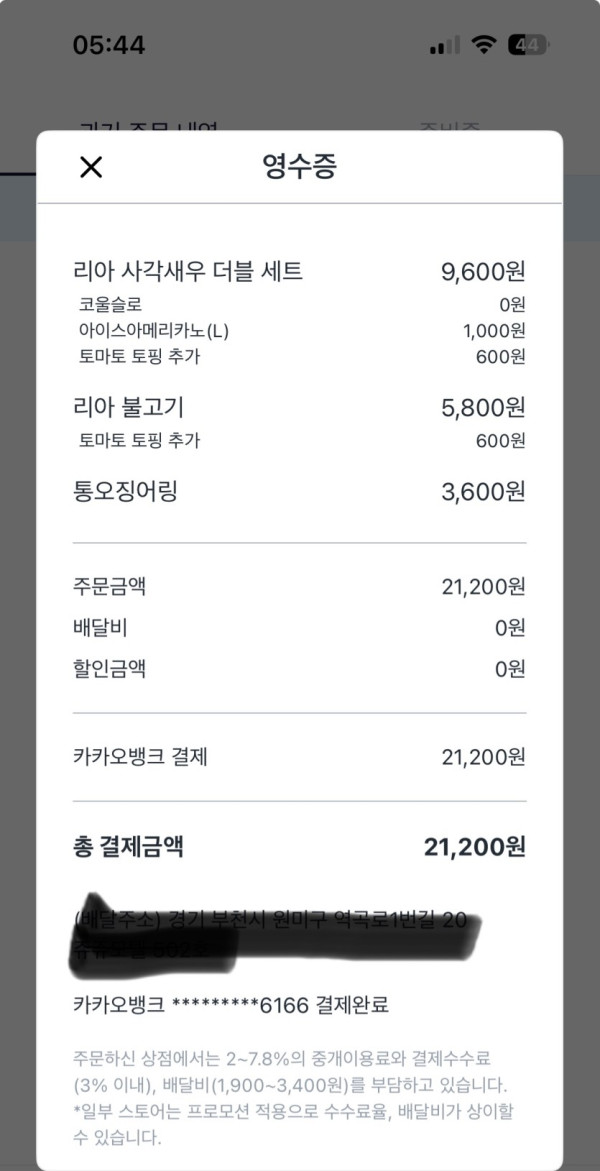Tap the cellular signal strength icon

point(445,45)
